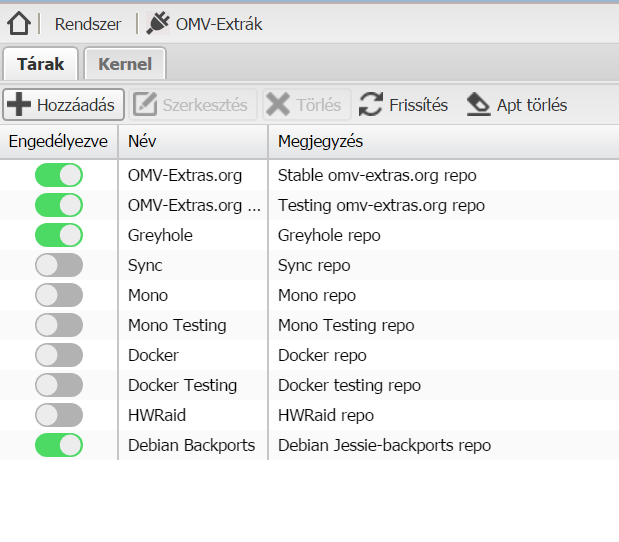
Task: Select the Sync name cell
Action: pos(193,265)
